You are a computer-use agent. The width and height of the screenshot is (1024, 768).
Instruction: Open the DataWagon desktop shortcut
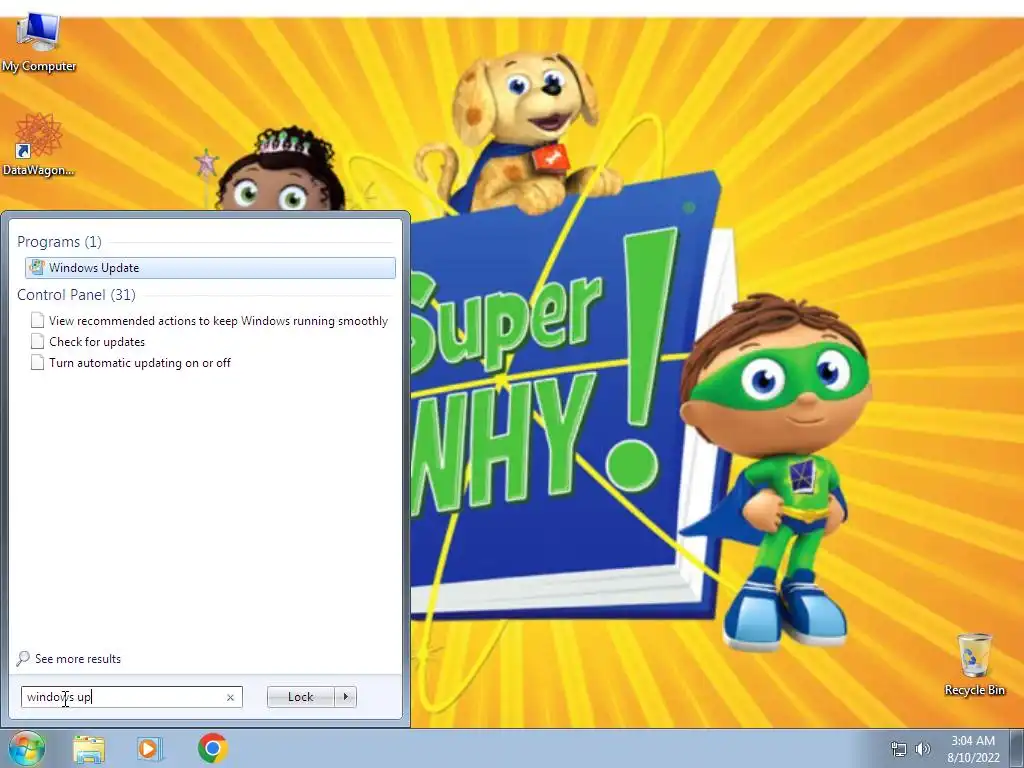click(38, 144)
